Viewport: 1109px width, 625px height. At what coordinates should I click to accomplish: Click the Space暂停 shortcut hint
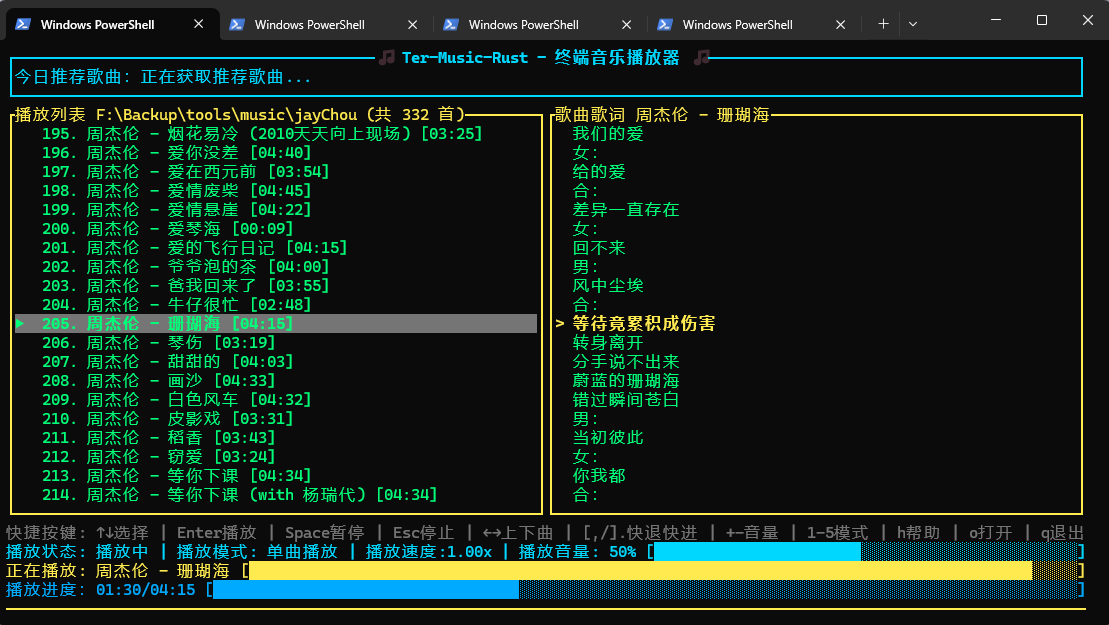(325, 533)
